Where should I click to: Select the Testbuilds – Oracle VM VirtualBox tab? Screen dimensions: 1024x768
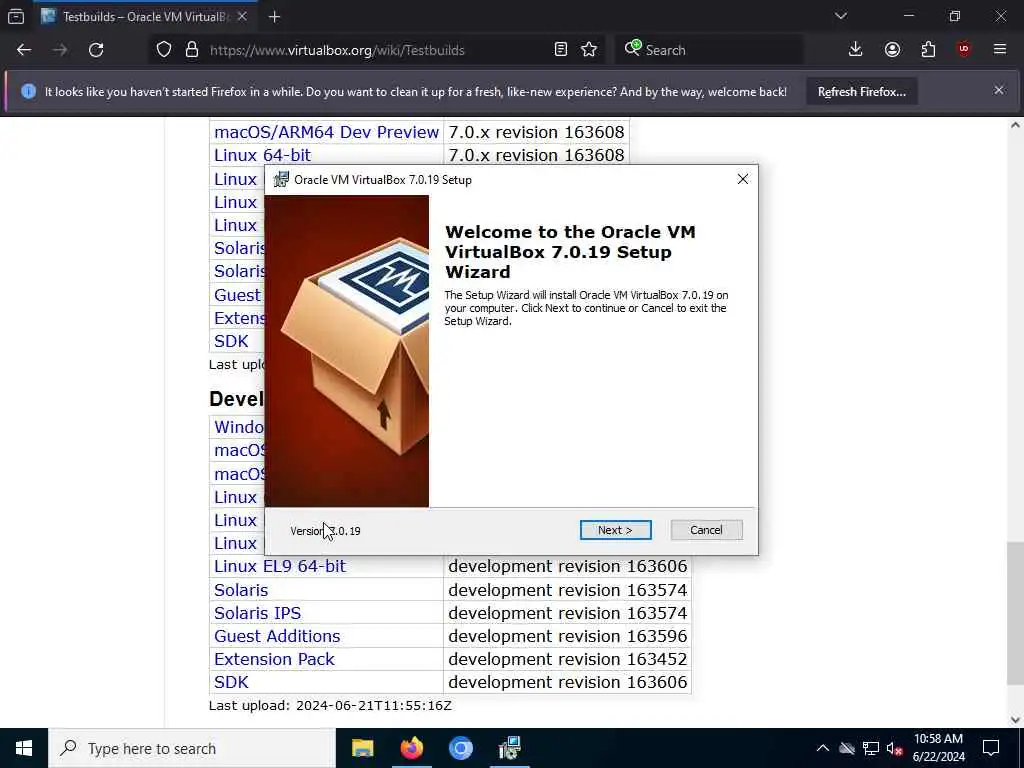click(x=145, y=17)
